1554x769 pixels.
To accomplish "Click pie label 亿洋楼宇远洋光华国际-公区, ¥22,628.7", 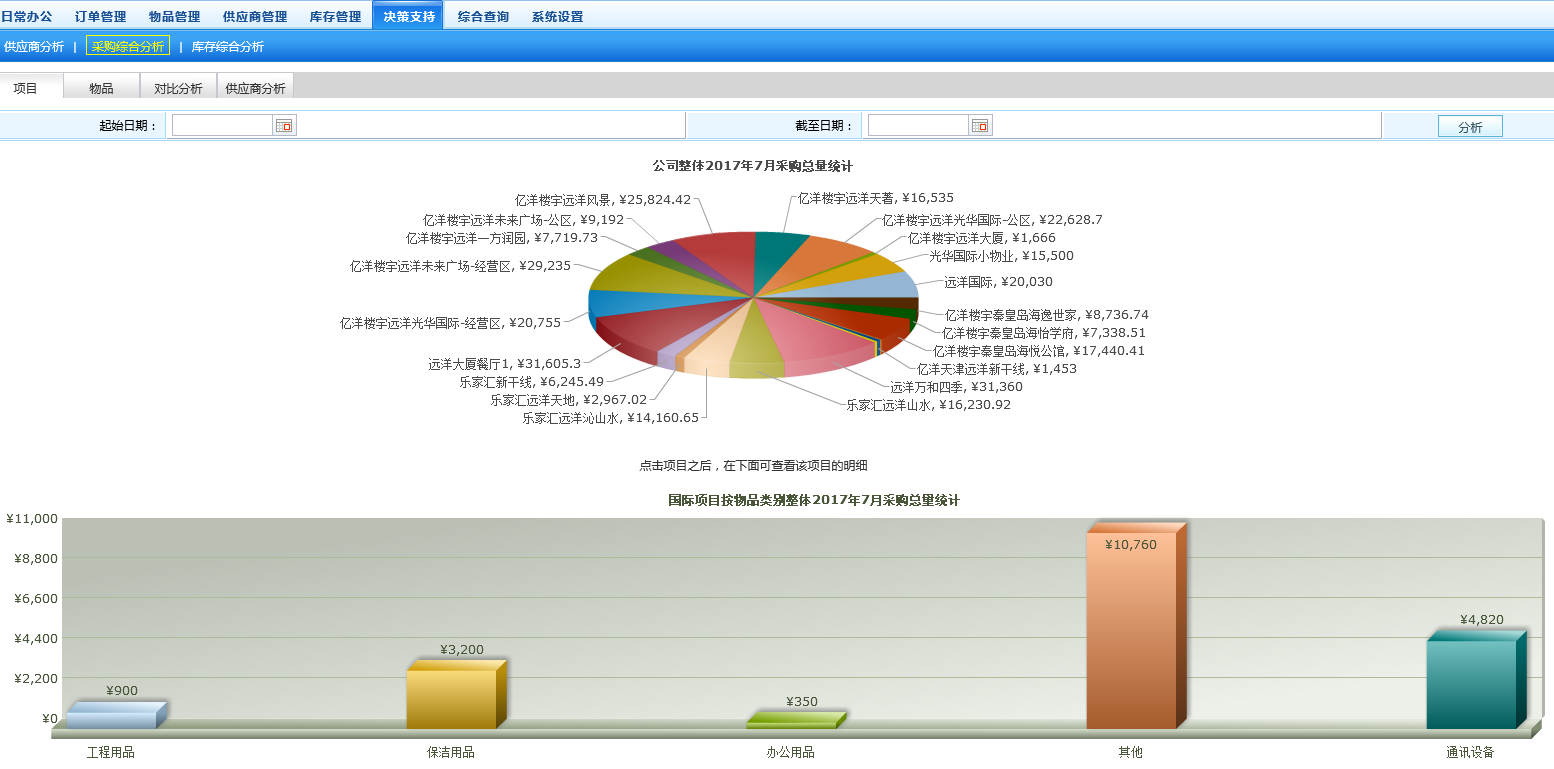I will [x=992, y=220].
